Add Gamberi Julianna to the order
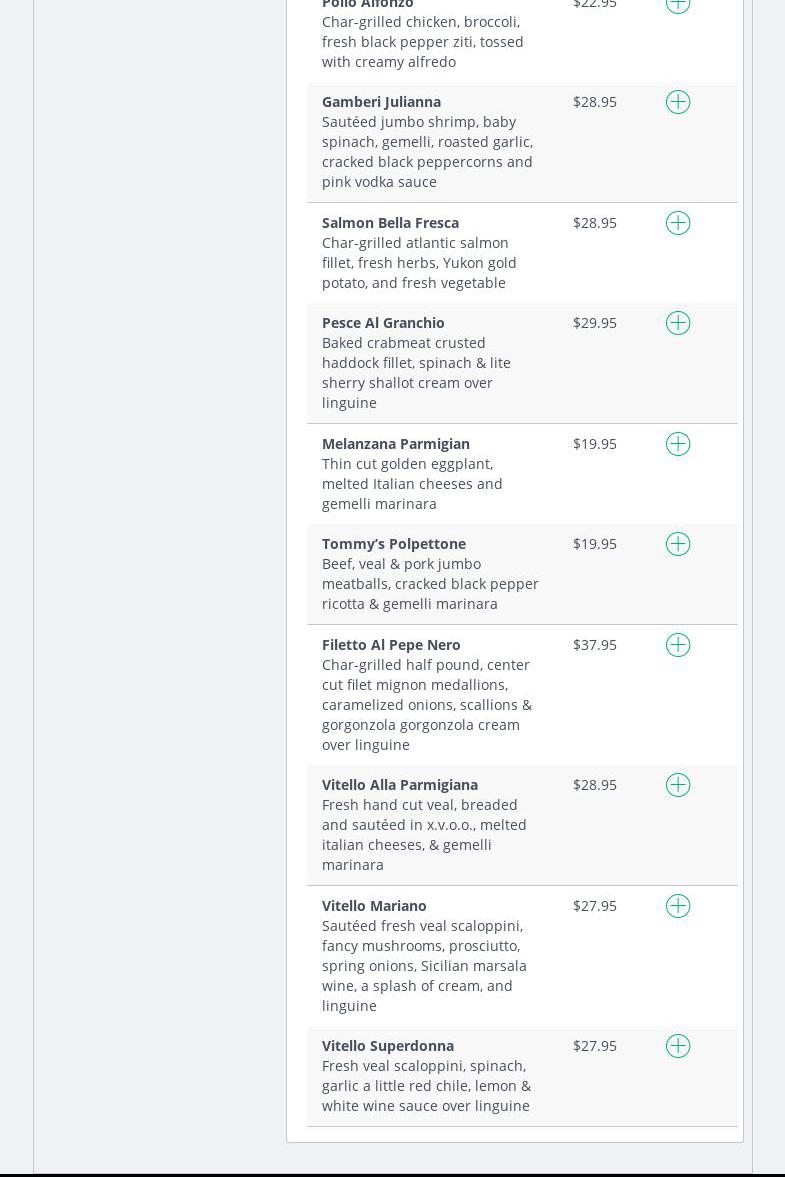Screen dimensions: 785x1177 click(x=678, y=102)
